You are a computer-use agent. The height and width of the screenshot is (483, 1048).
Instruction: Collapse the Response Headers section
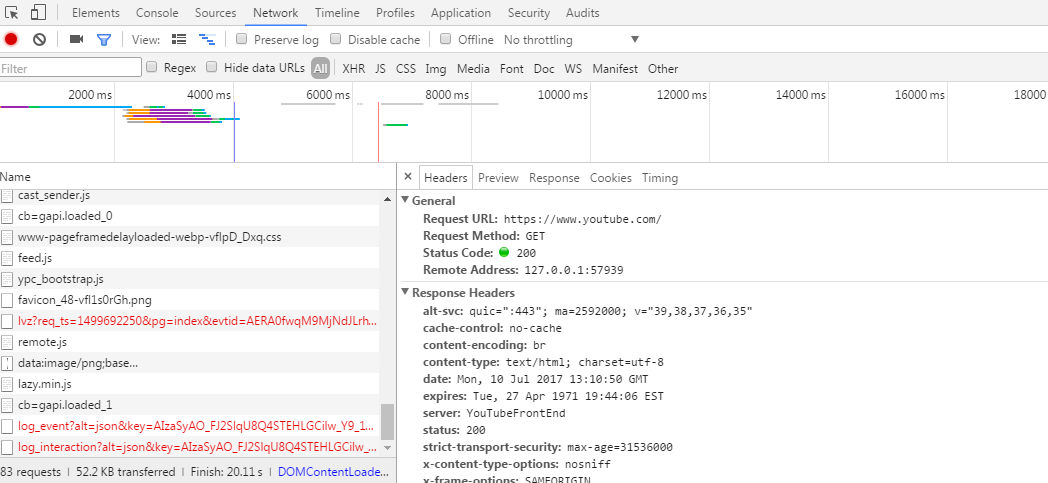coord(405,293)
